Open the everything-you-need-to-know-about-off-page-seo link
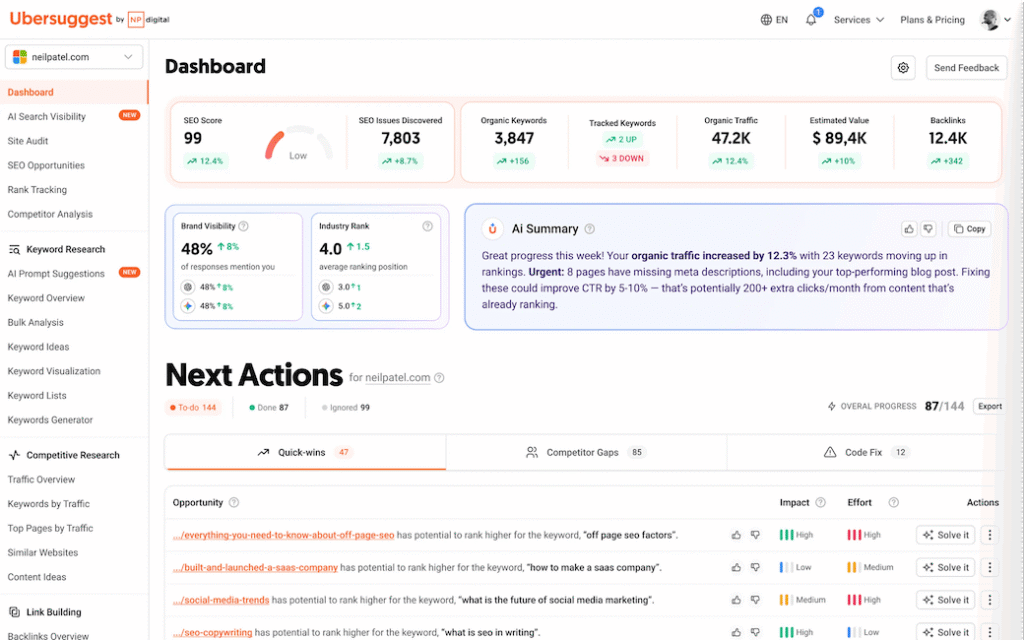Viewport: 1024px width, 640px height. click(x=283, y=535)
